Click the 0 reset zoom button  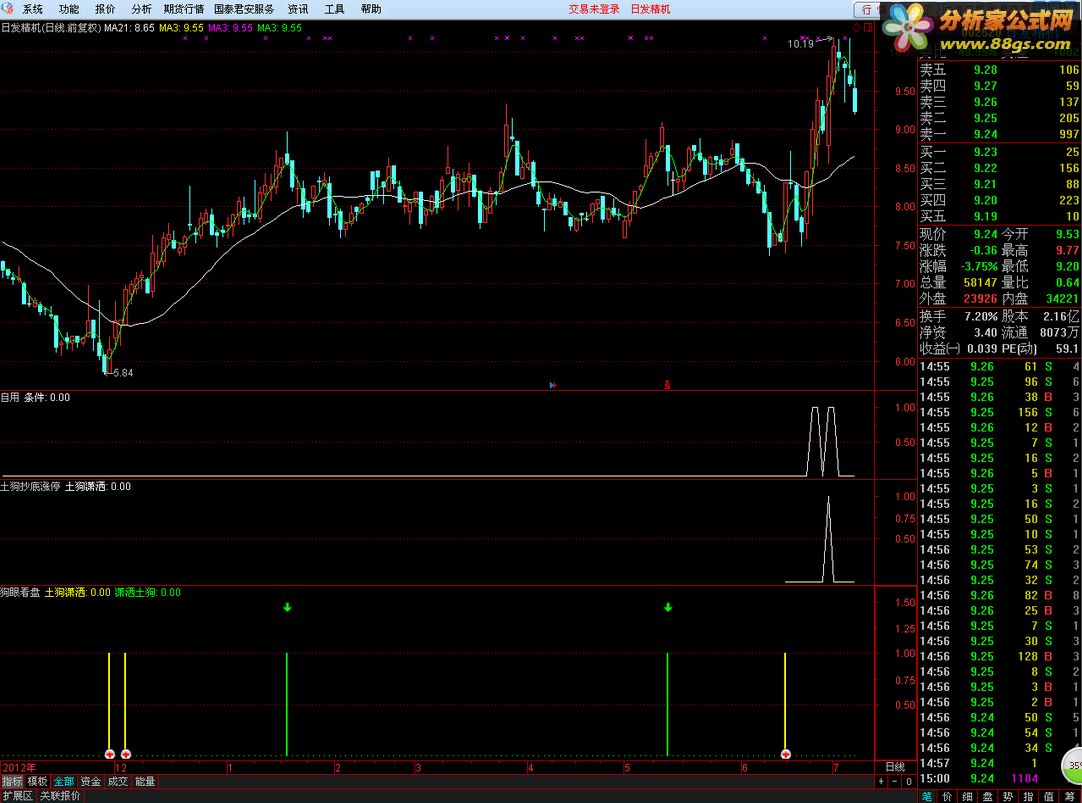pyautogui.click(x=909, y=781)
